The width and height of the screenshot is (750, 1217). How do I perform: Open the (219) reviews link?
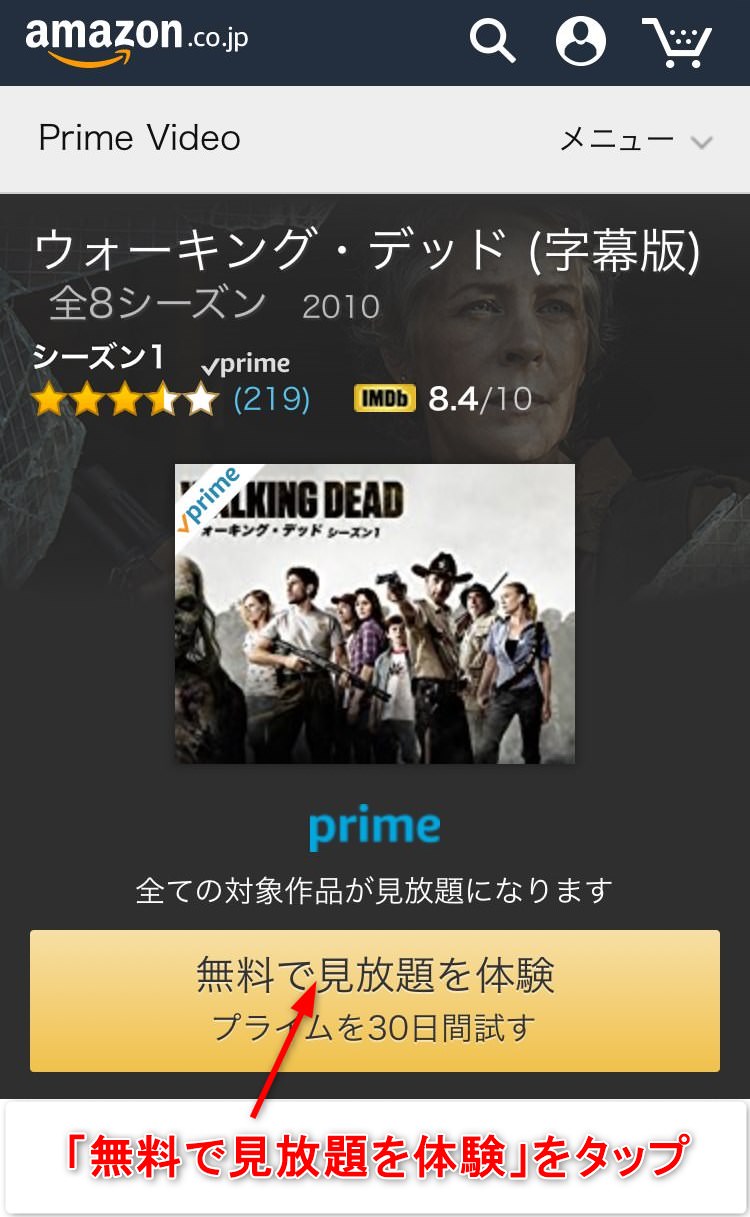(272, 400)
